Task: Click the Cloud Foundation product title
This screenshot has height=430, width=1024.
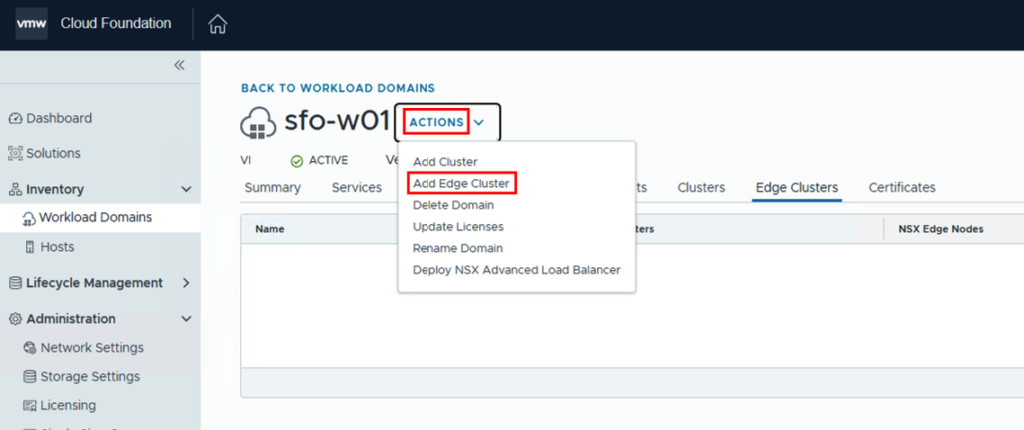Action: point(116,24)
